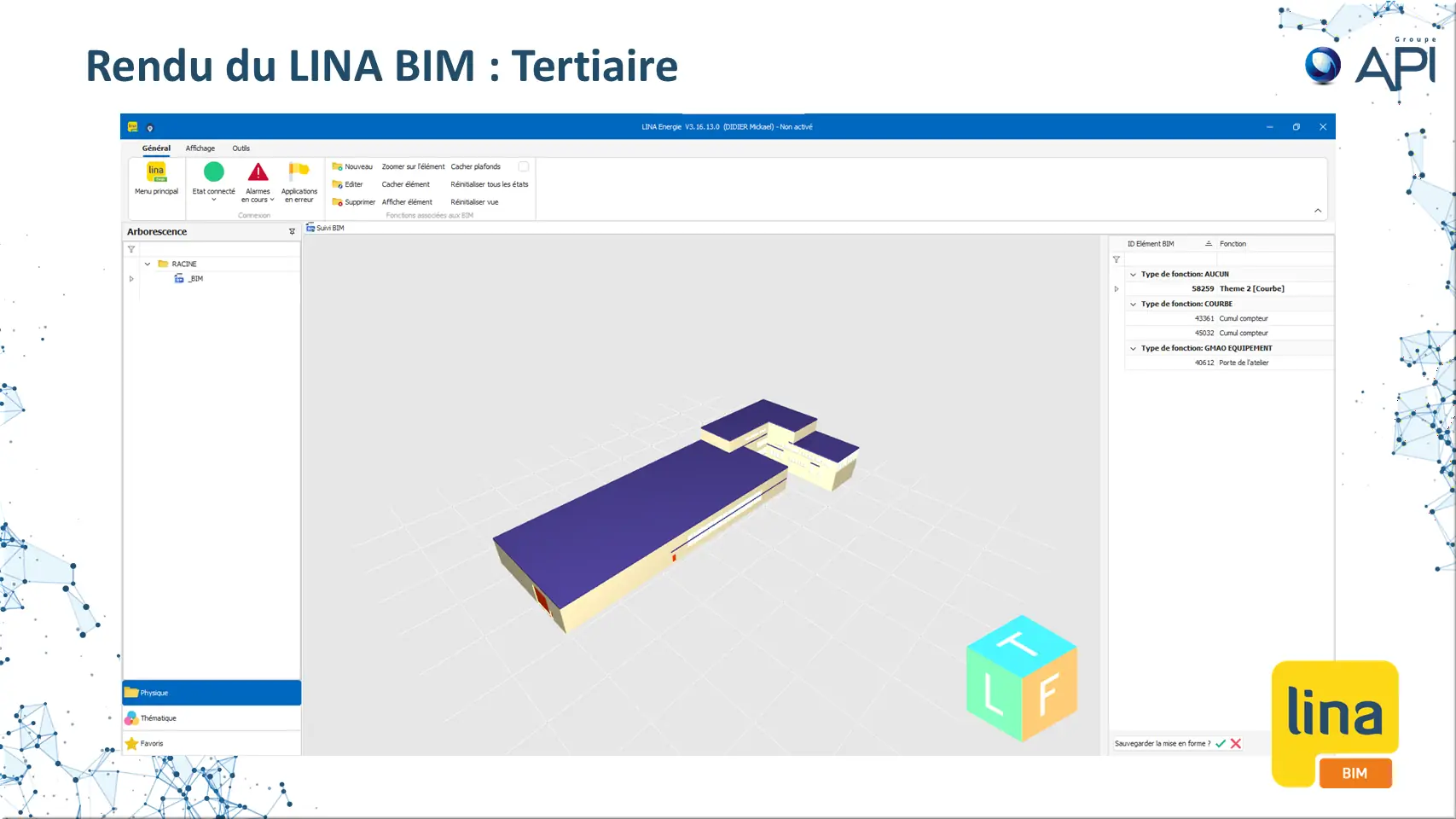
Task: Reject save layout with red cross
Action: (x=1235, y=744)
